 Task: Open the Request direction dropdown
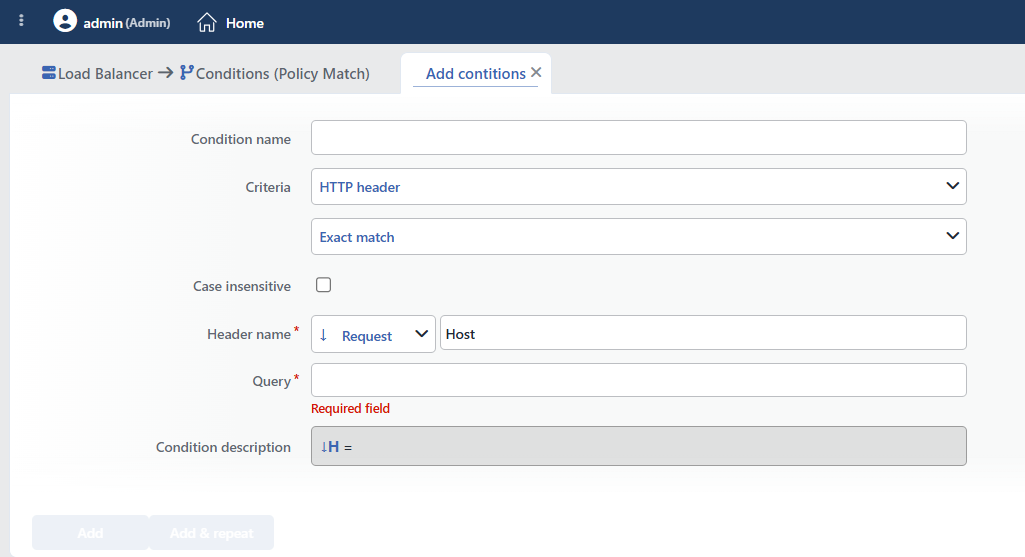[373, 334]
